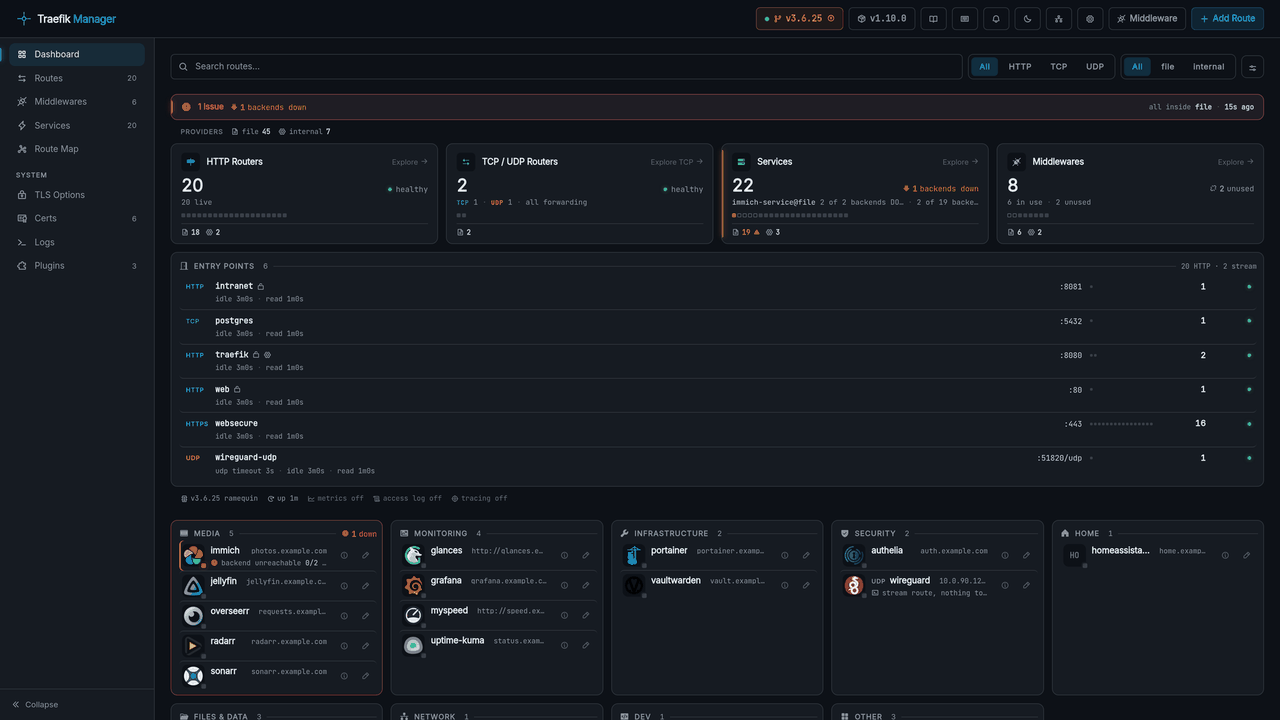Explore the Services card
This screenshot has height=720, width=1280.
click(x=960, y=162)
